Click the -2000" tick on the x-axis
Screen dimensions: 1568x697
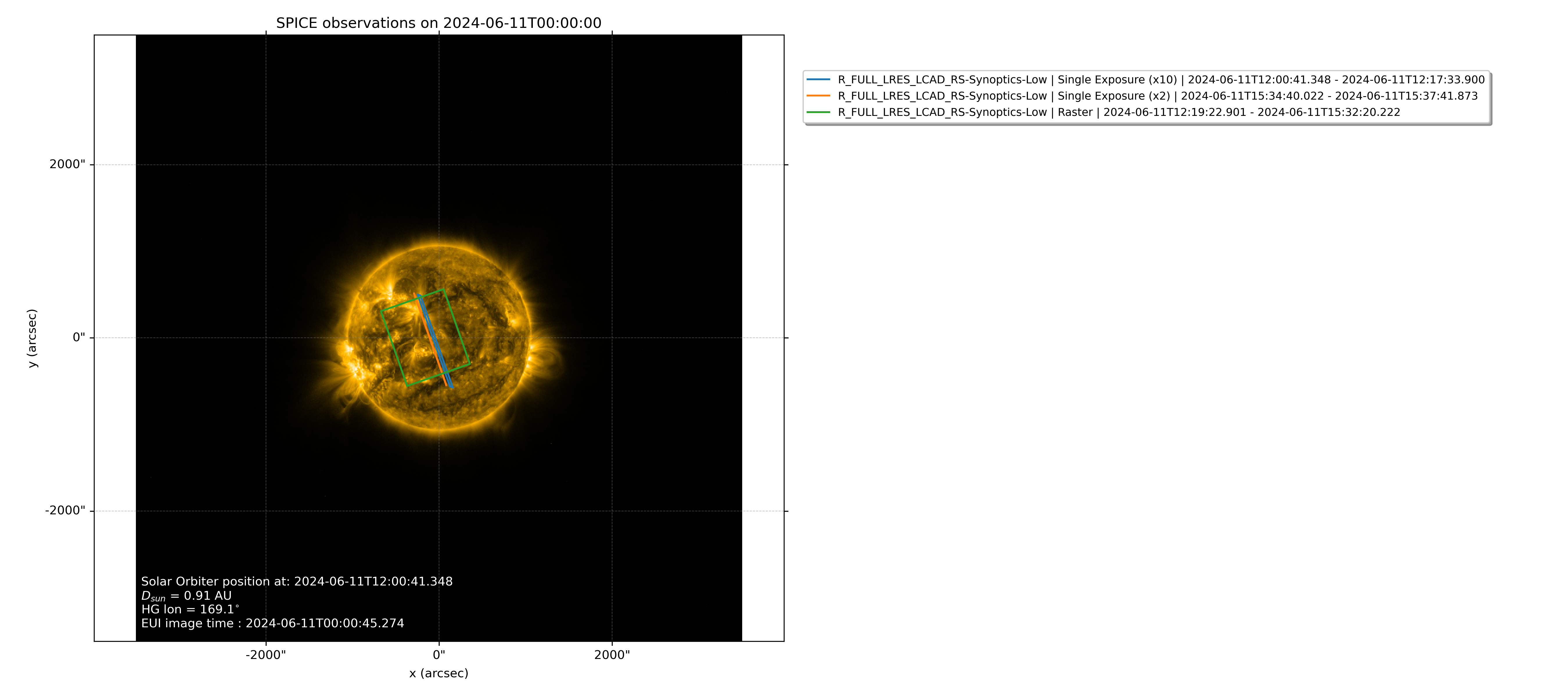(265, 655)
